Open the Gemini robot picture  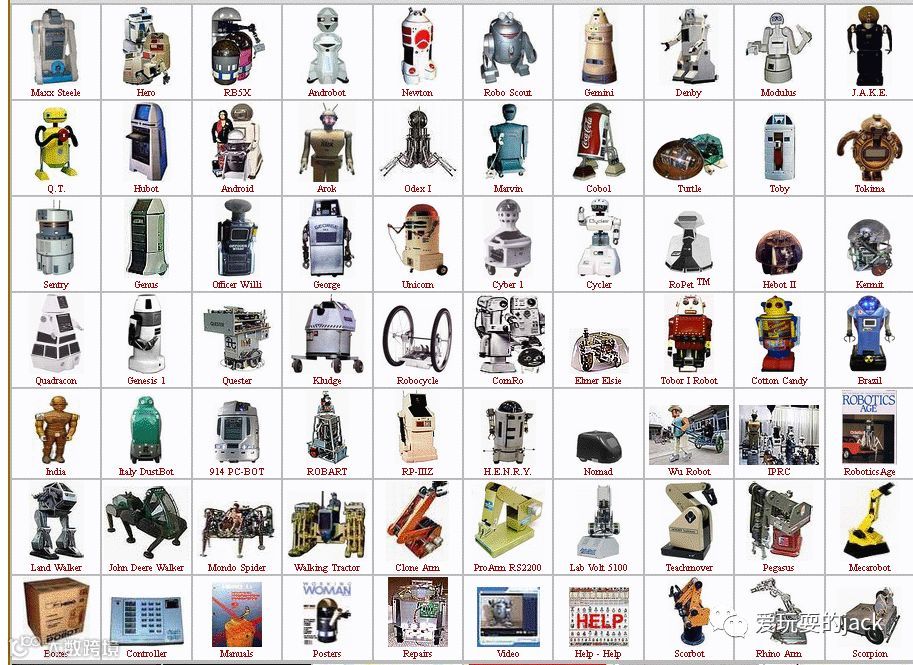click(x=599, y=47)
